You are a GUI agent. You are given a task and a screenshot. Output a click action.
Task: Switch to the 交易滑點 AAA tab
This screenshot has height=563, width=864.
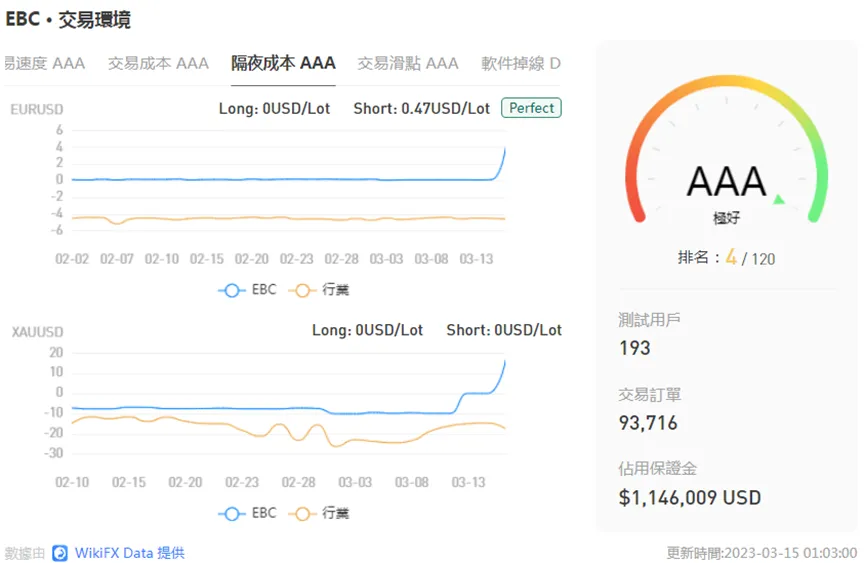[408, 63]
